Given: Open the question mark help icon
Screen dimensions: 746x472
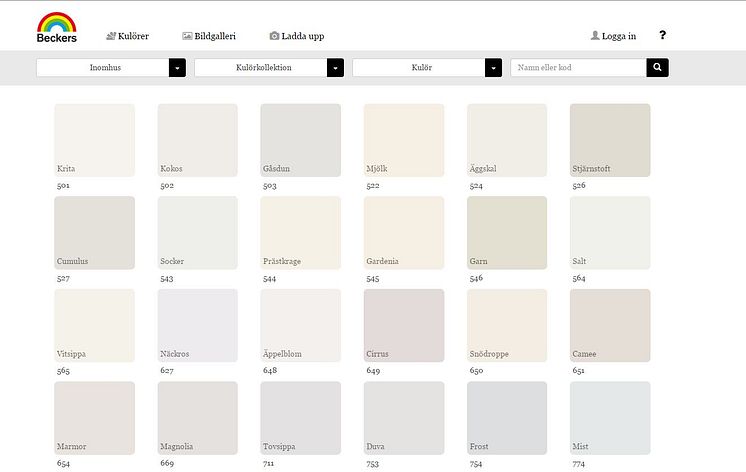Looking at the screenshot, I should point(662,35).
